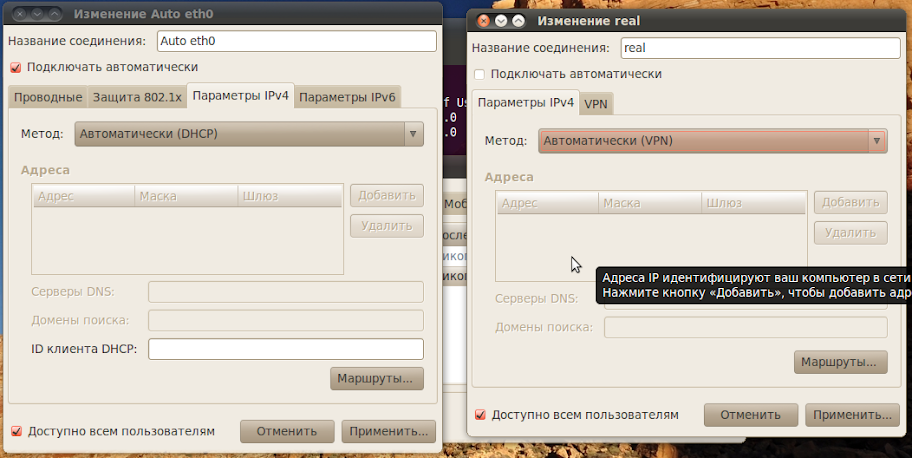Image resolution: width=912 pixels, height=458 pixels.
Task: Click Маска column header in real window
Action: click(x=650, y=203)
